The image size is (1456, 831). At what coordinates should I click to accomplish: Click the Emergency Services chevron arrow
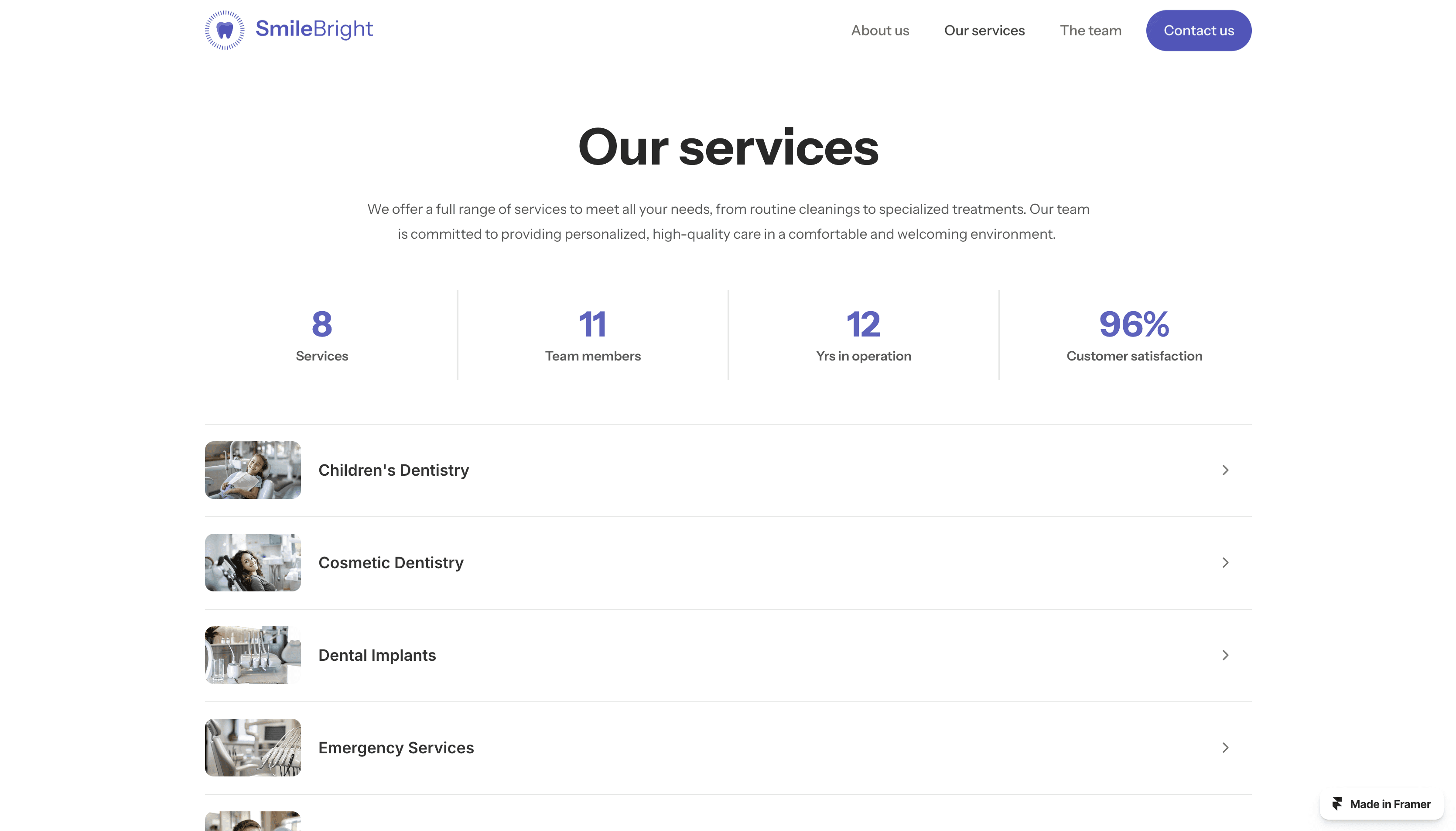pos(1224,747)
